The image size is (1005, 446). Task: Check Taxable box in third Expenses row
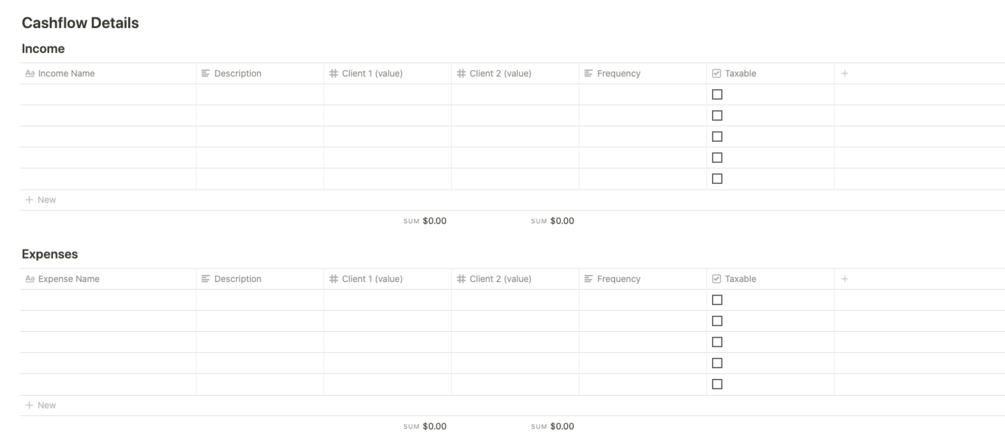(717, 342)
